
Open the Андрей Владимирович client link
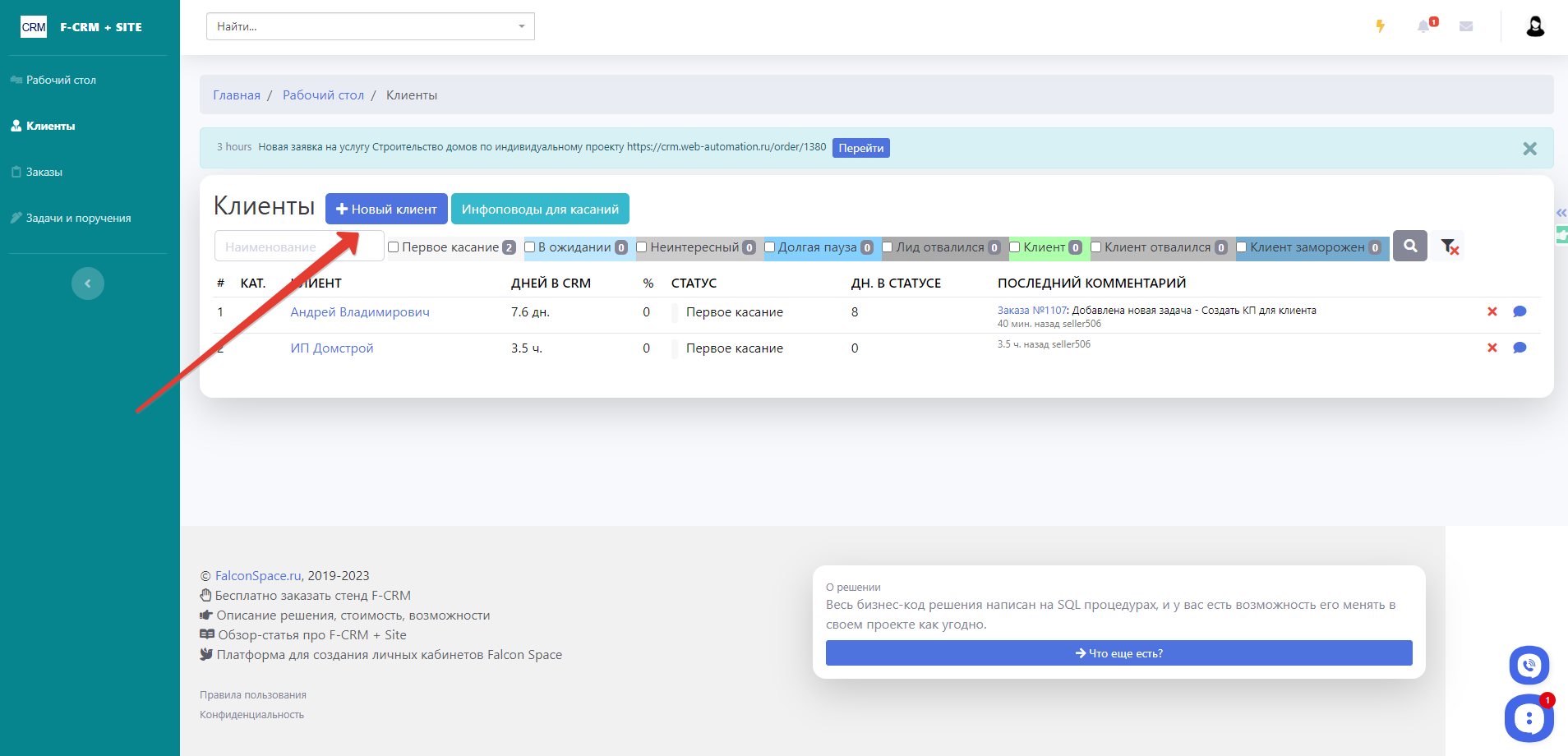tap(359, 312)
